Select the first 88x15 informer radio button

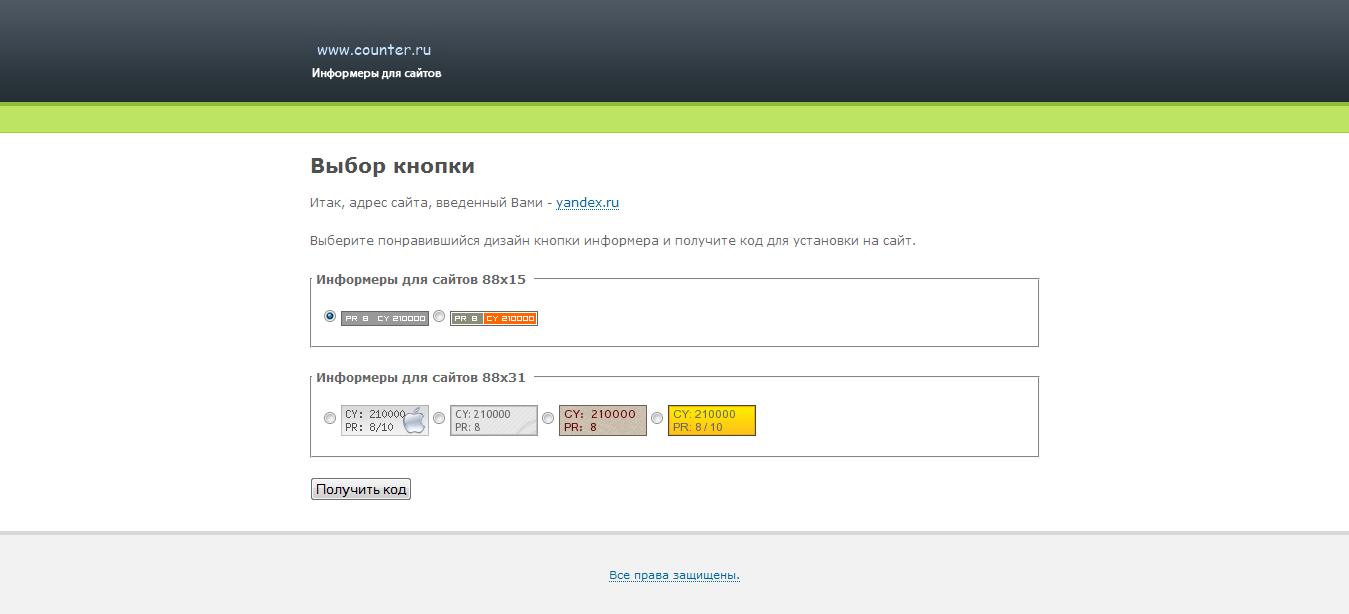[329, 316]
